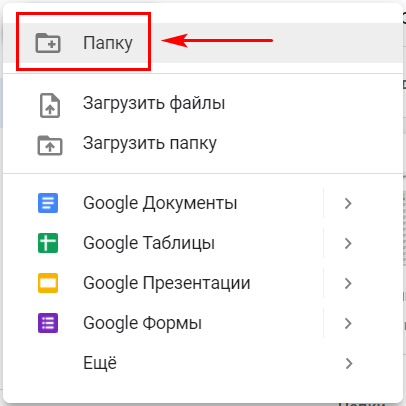
Task: Click the green Google Sheets icon
Action: (x=48, y=243)
